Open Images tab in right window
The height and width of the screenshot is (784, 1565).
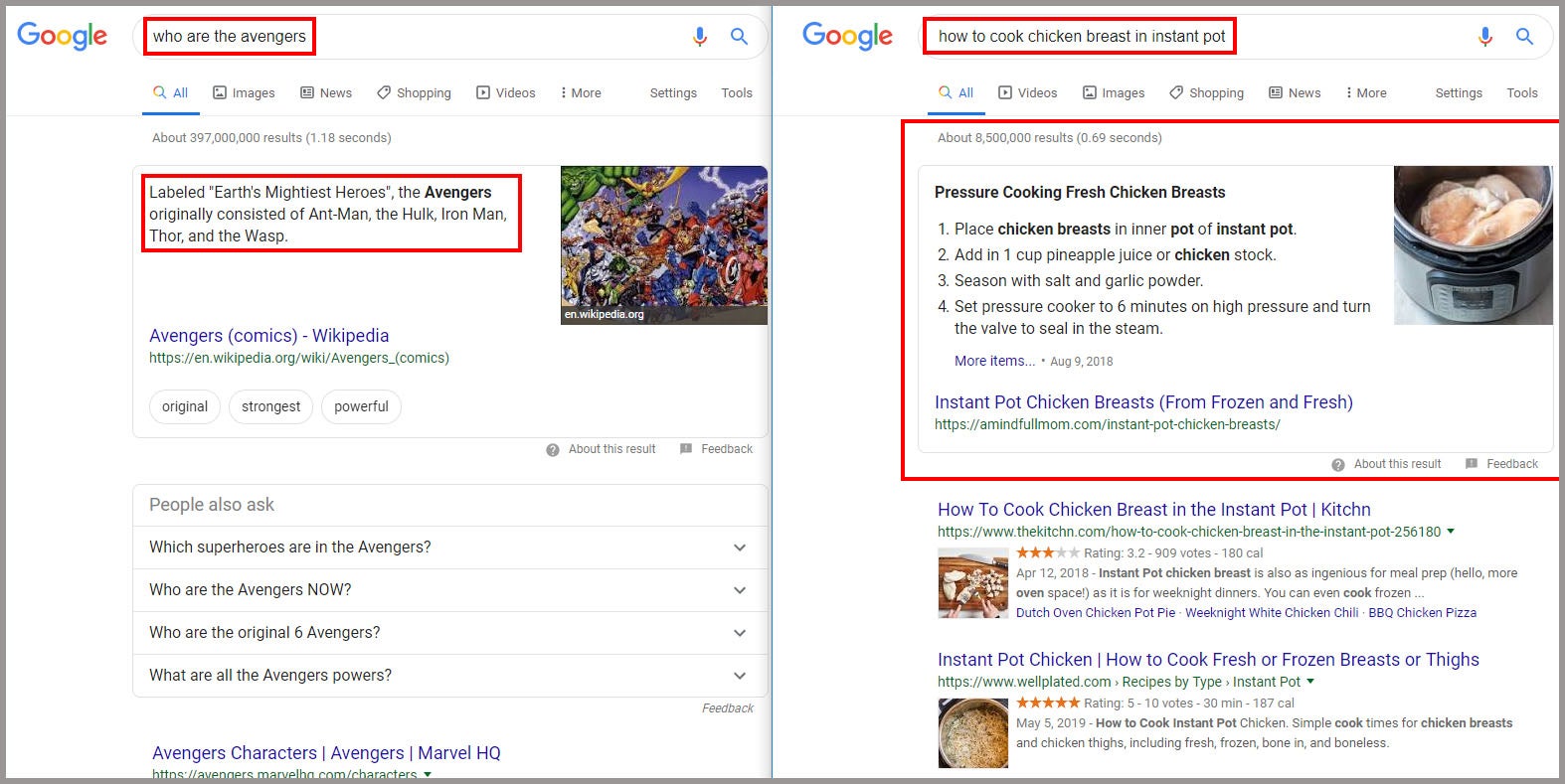tap(1114, 92)
